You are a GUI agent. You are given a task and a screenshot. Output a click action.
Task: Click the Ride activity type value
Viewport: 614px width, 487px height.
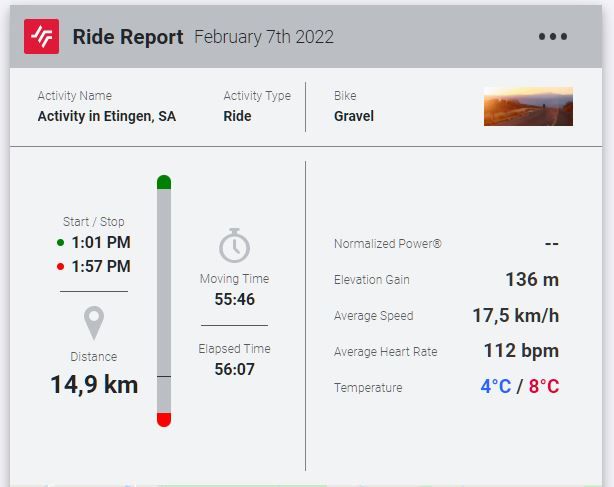click(237, 116)
